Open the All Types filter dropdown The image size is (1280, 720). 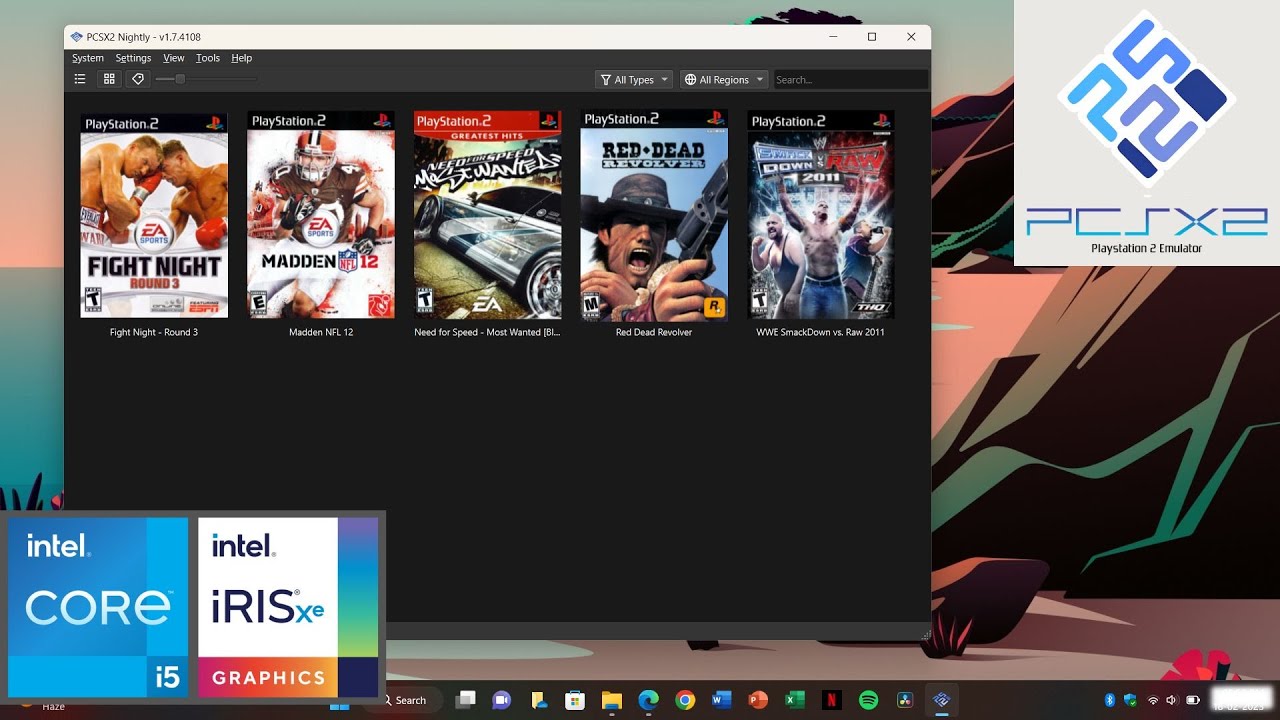point(634,80)
